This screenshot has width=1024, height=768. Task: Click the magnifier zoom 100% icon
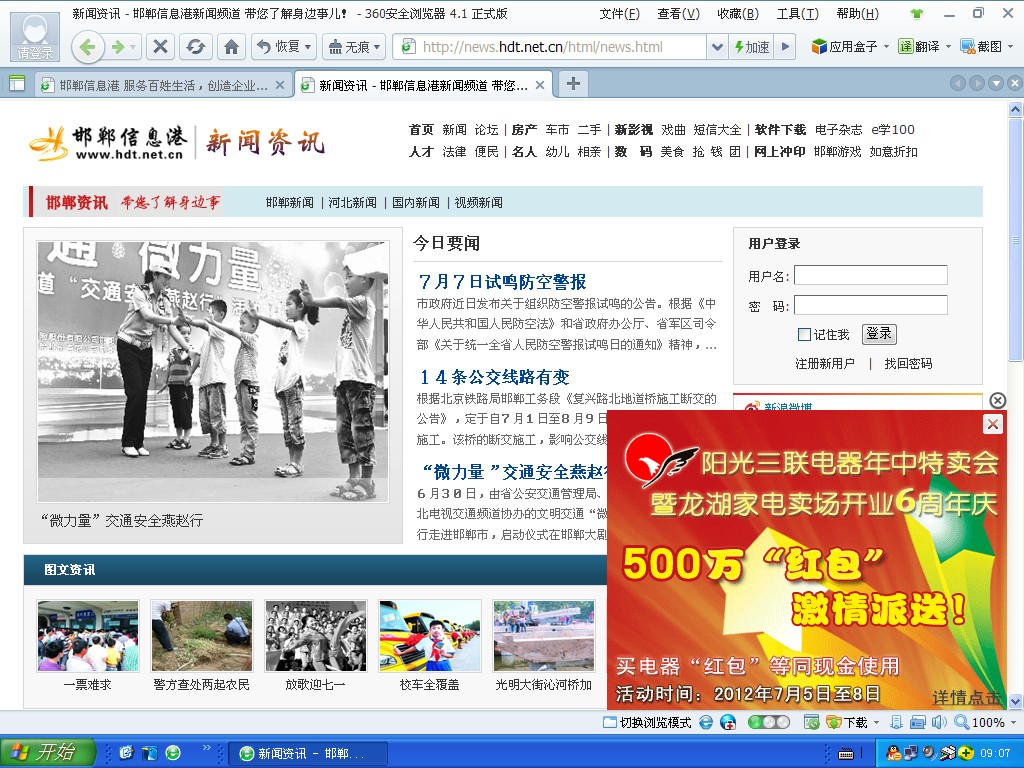[961, 722]
